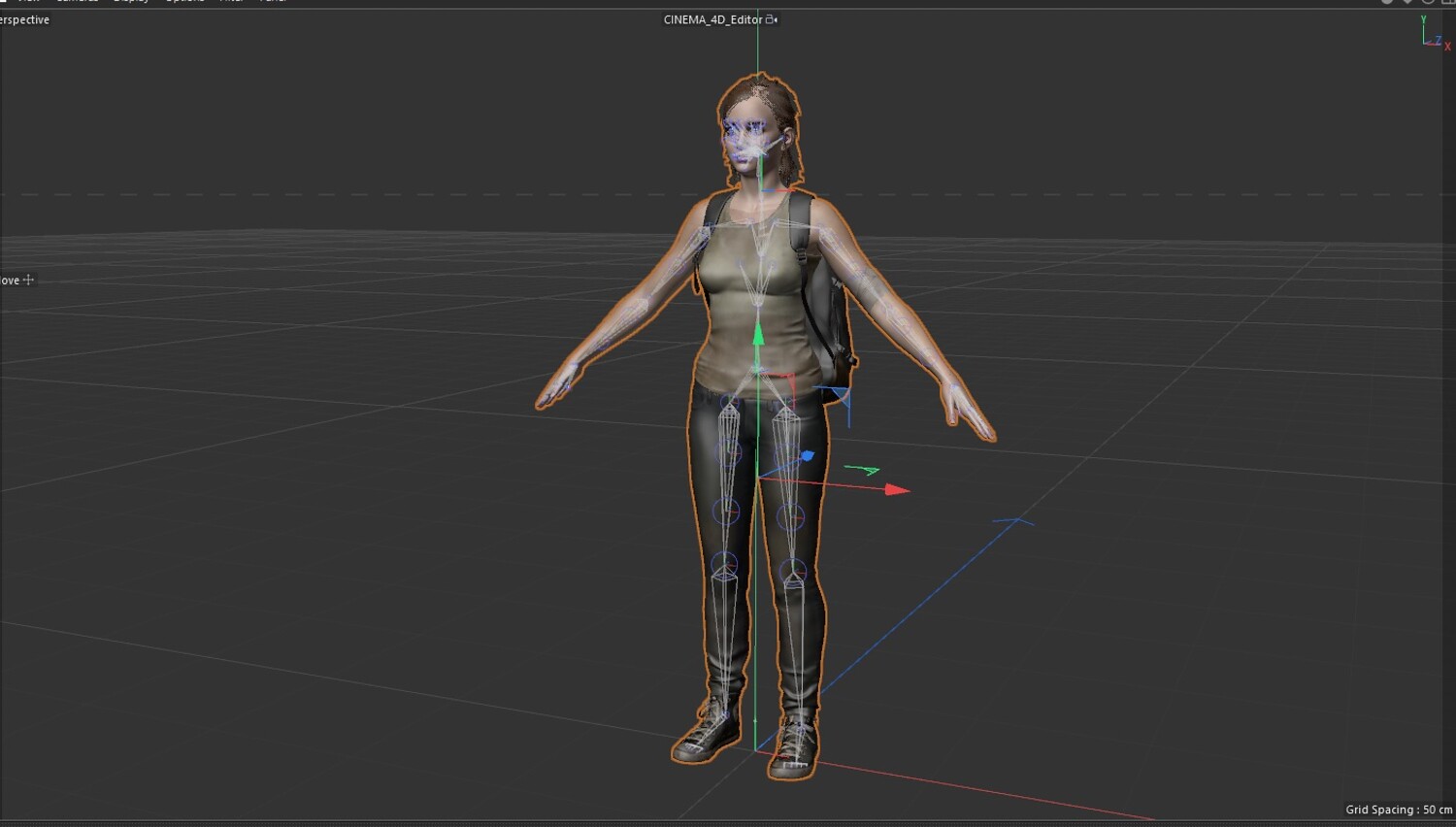Click the camera icon beside CINEMA_4D_Editor
Viewport: 1456px width, 827px height.
[772, 19]
